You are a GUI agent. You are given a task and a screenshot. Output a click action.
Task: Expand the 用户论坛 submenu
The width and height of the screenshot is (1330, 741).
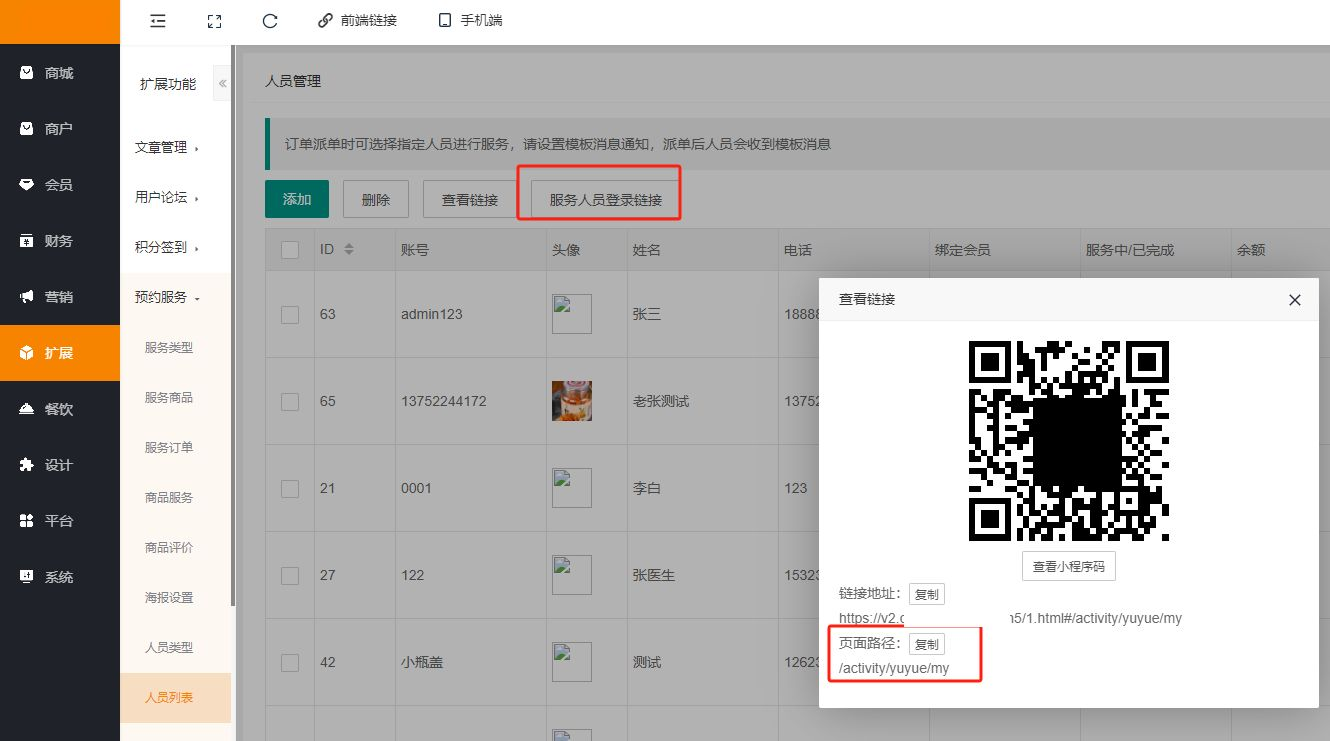[x=167, y=197]
